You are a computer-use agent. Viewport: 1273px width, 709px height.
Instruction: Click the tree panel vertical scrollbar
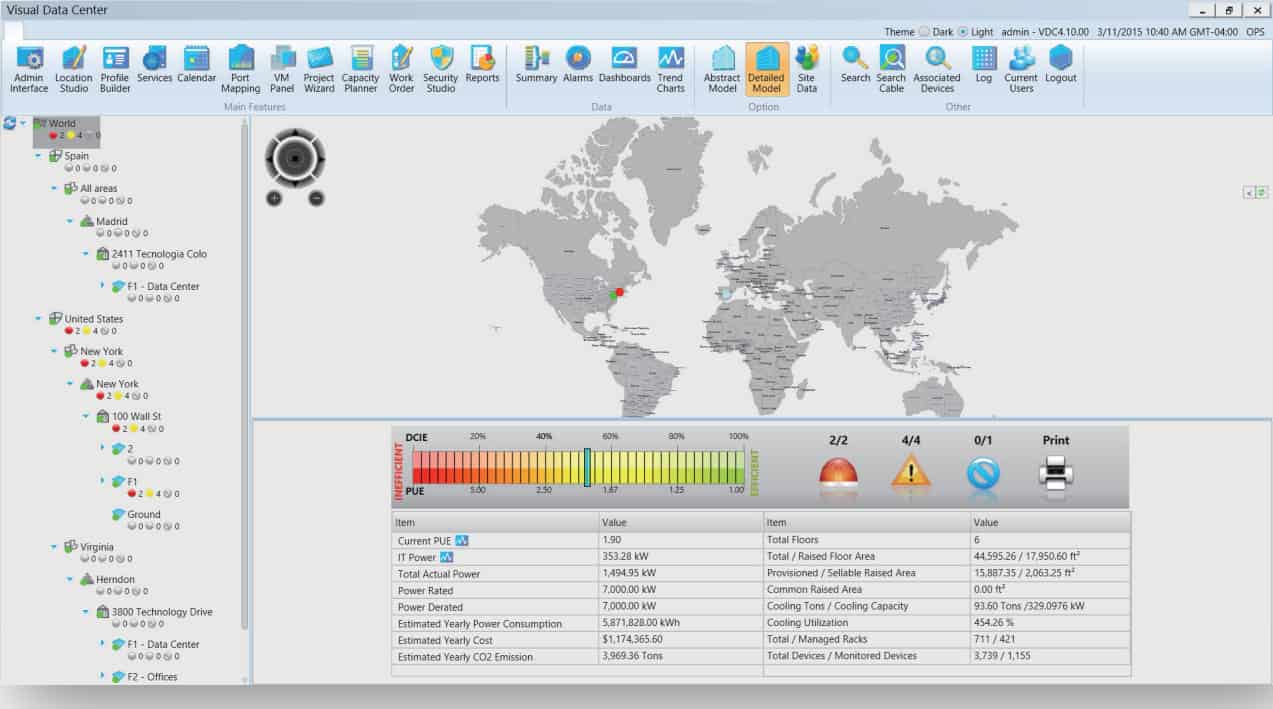pyautogui.click(x=245, y=375)
